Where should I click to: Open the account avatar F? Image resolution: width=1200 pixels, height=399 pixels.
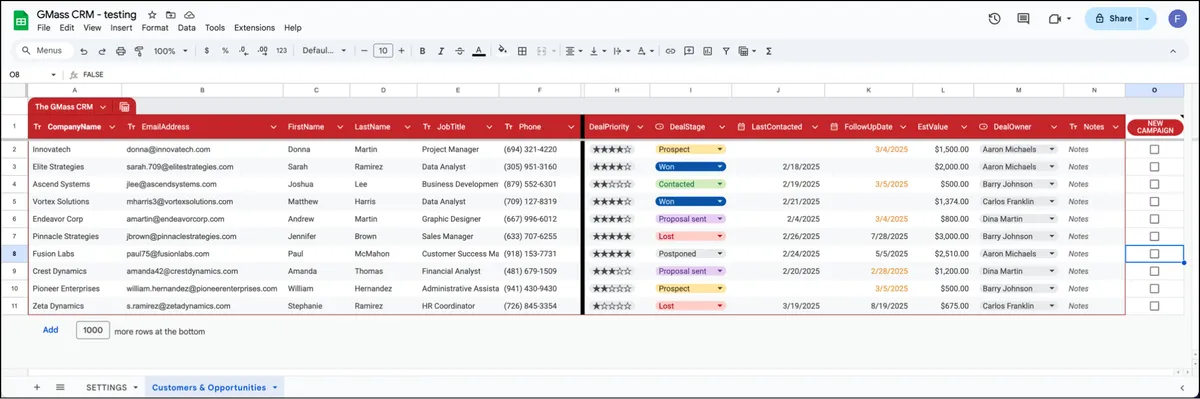(1179, 19)
